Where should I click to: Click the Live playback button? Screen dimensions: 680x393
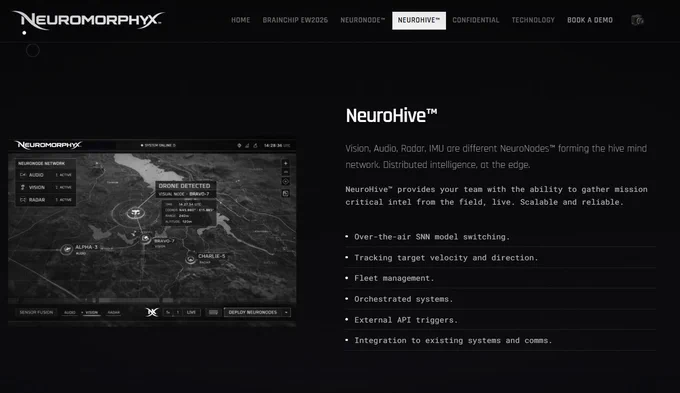(x=191, y=312)
